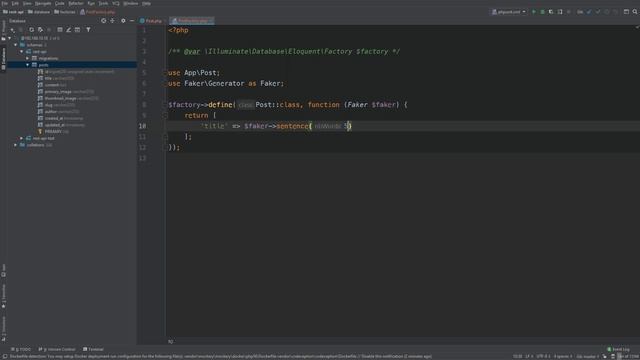Click the Search Everywhere magnifier icon

635,12
